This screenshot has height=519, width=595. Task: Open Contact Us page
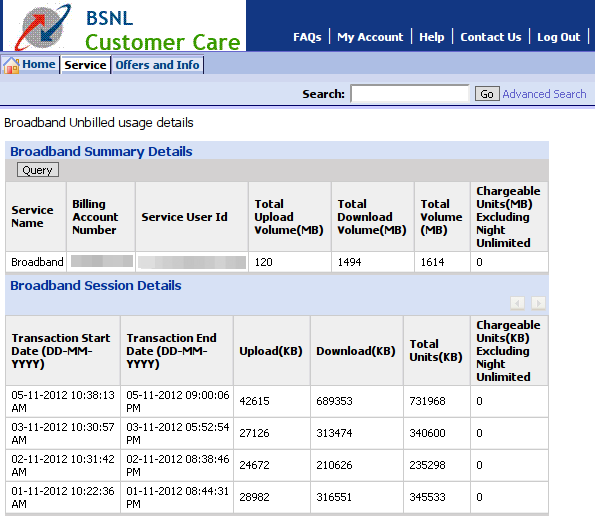[491, 37]
